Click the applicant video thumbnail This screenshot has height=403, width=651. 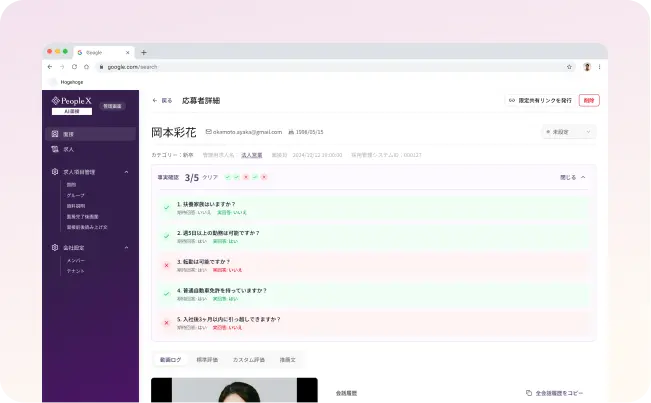point(234,390)
